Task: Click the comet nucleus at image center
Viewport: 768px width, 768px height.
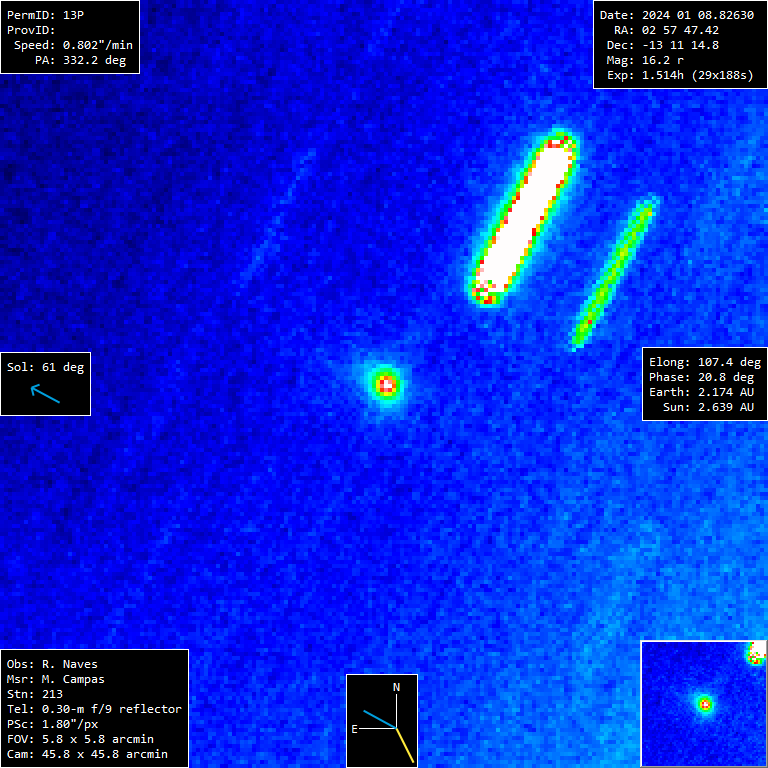Action: [x=387, y=384]
